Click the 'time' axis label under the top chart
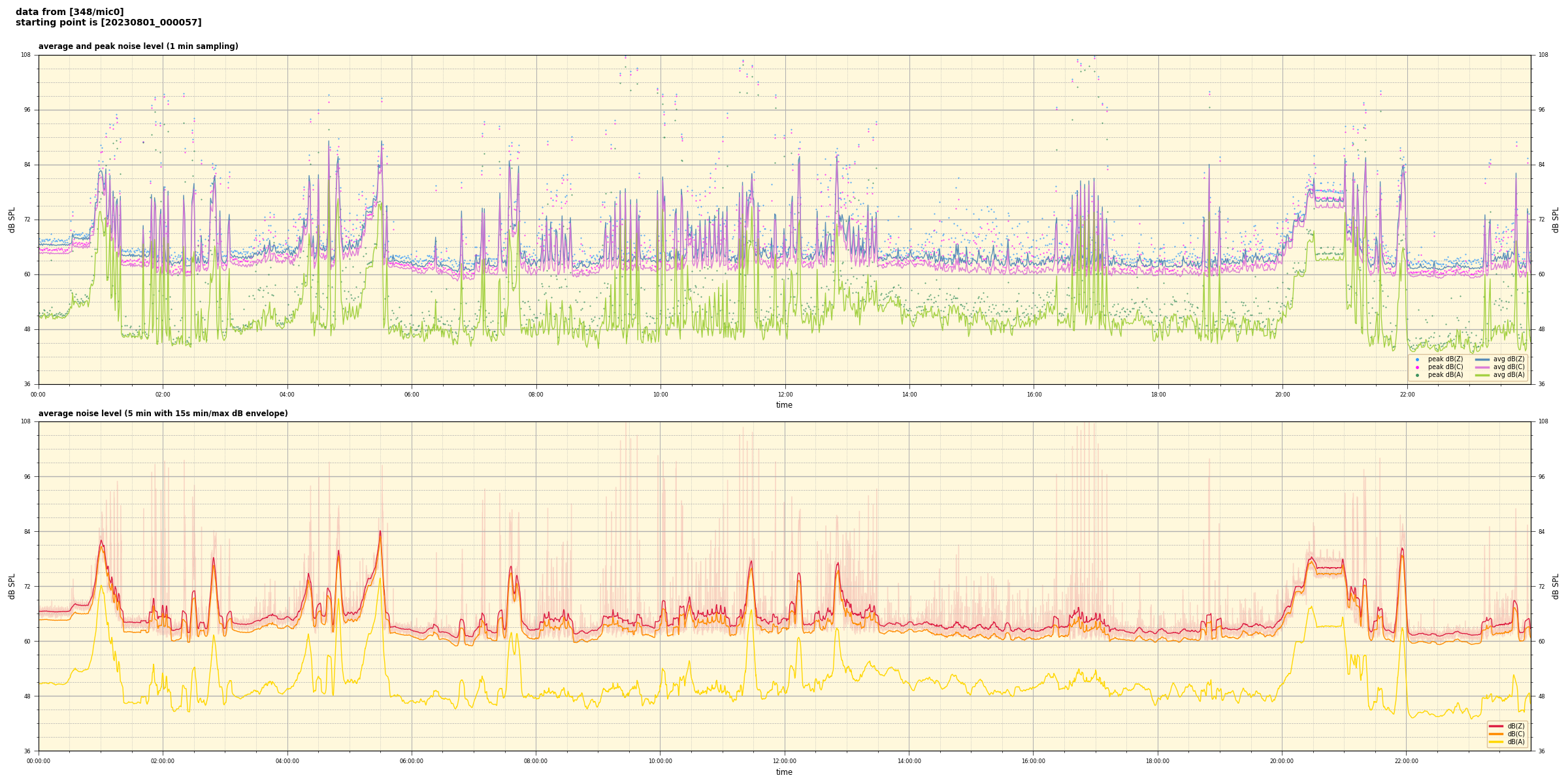The image size is (1568, 784). (784, 405)
